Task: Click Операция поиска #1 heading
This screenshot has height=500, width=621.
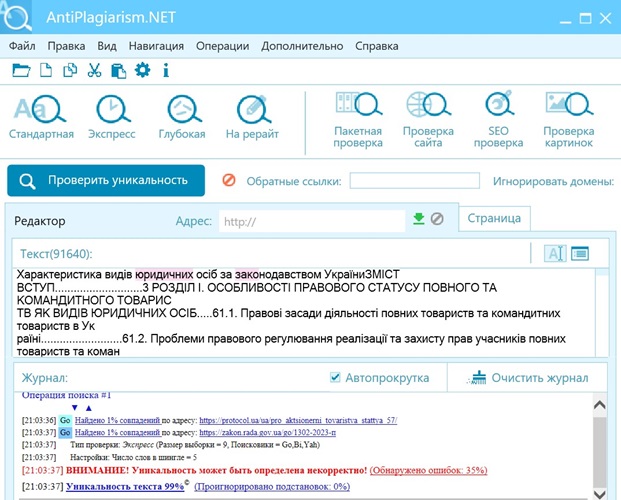Action: click(x=66, y=395)
